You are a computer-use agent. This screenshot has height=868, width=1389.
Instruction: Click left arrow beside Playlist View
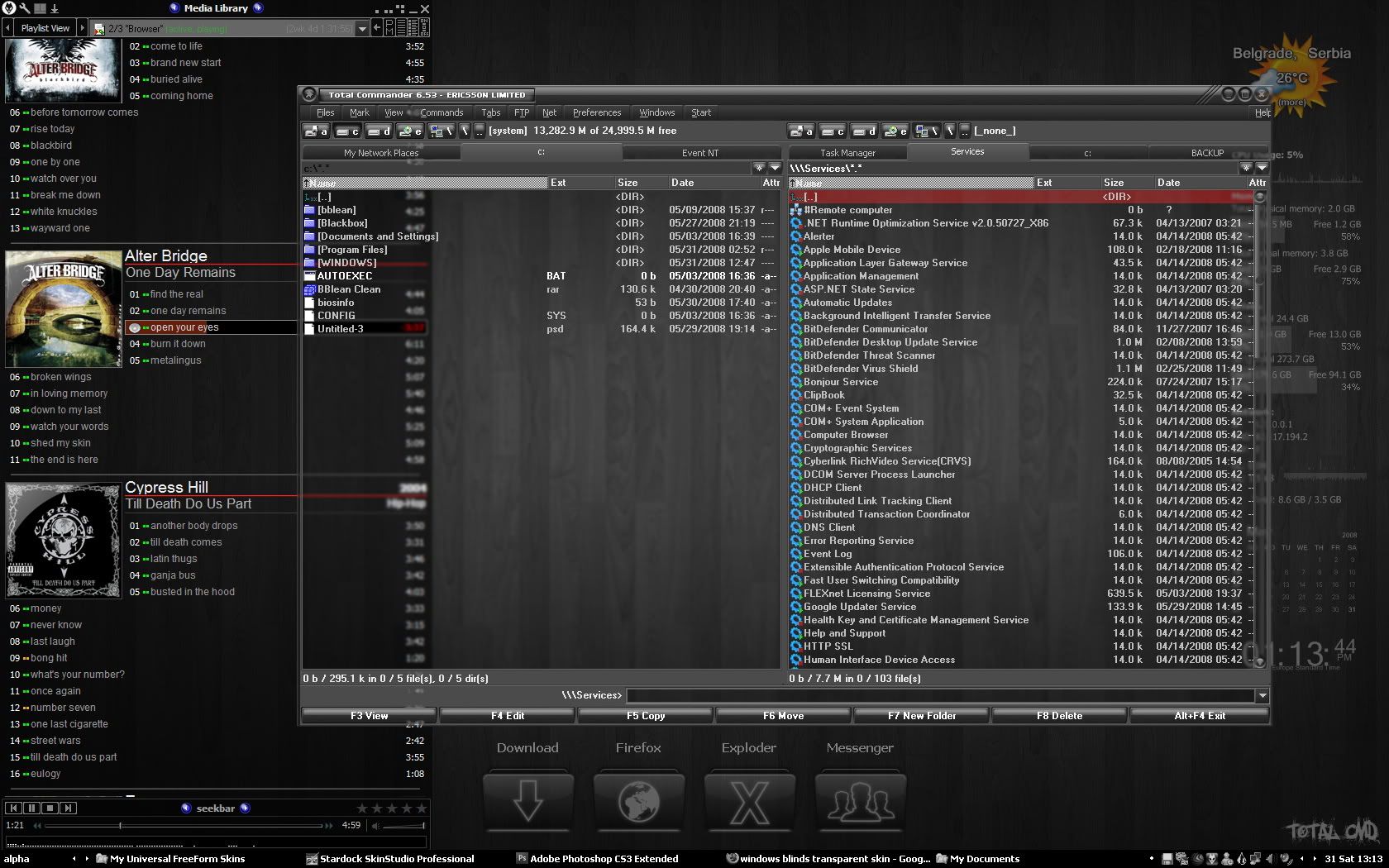[8, 28]
